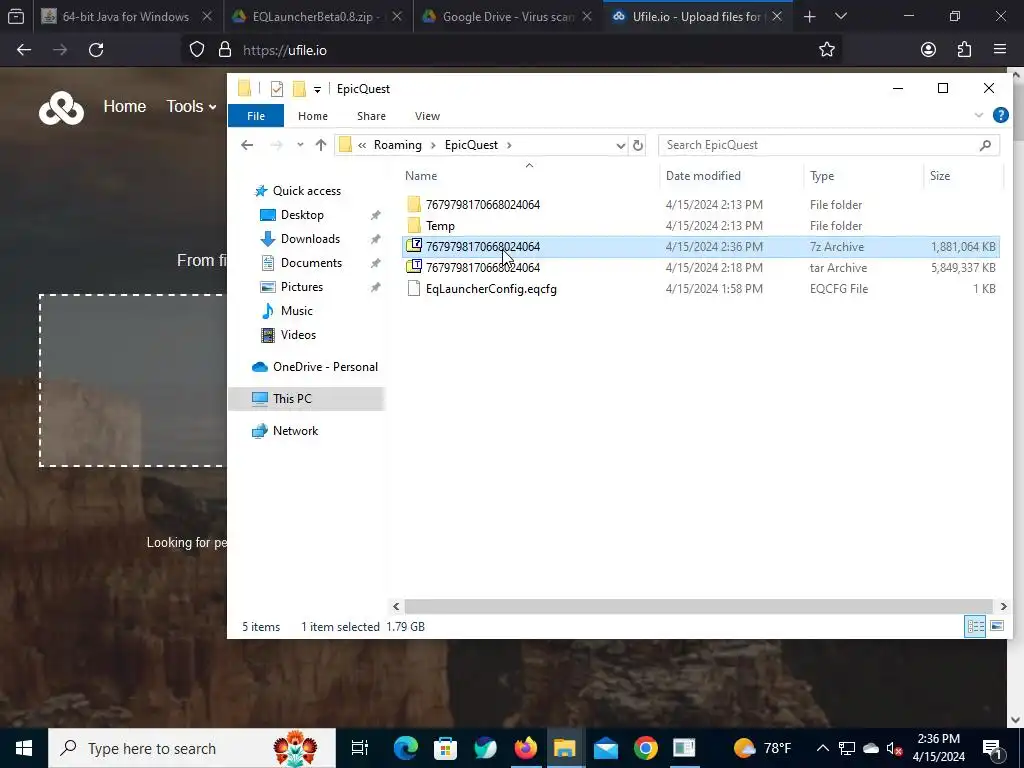
Task: List all browser tabs dropdown
Action: (841, 17)
